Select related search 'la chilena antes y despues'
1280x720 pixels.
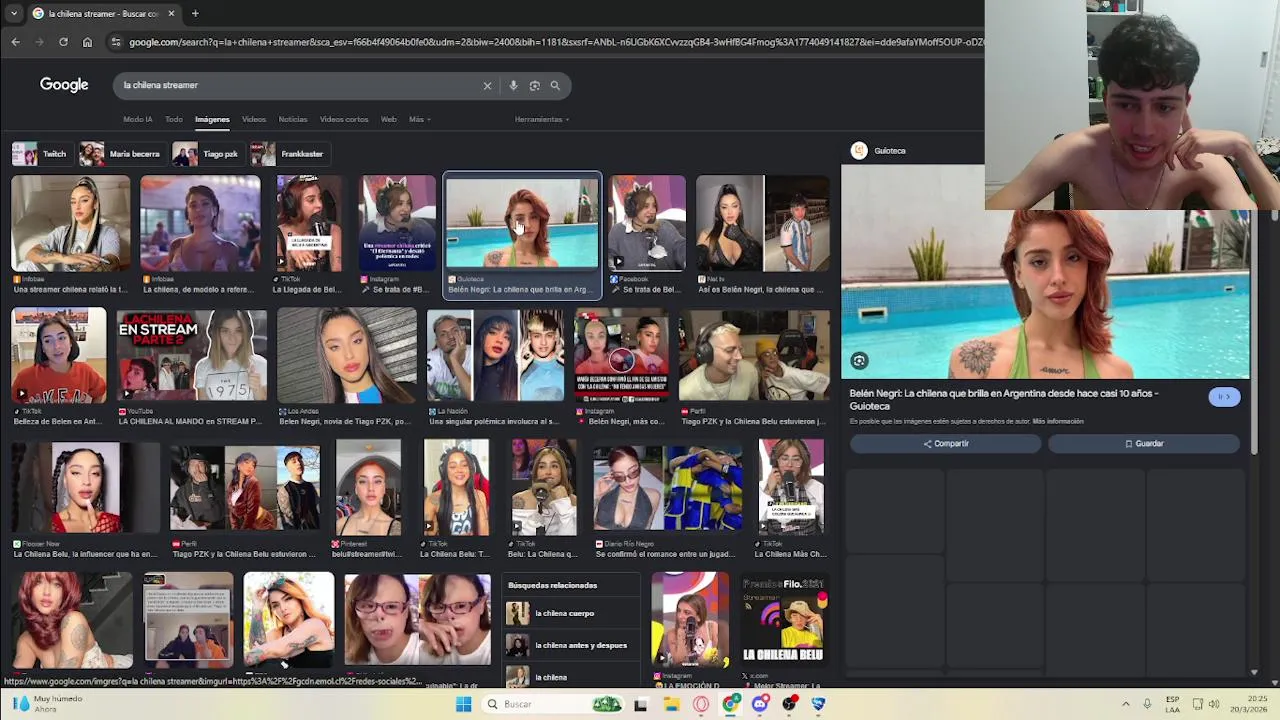coord(568,645)
